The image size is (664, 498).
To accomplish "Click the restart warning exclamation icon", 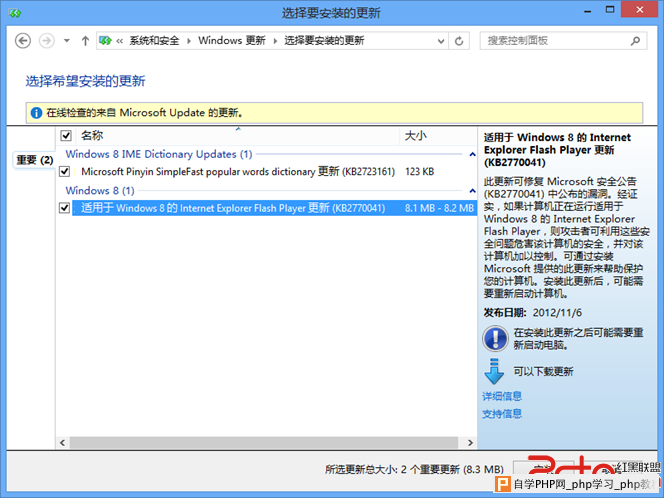I will [x=495, y=338].
